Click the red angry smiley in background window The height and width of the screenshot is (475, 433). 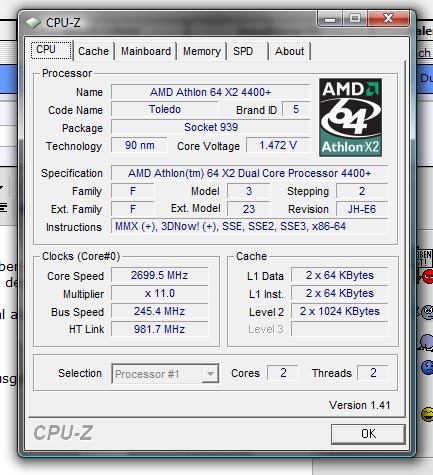coord(427,277)
